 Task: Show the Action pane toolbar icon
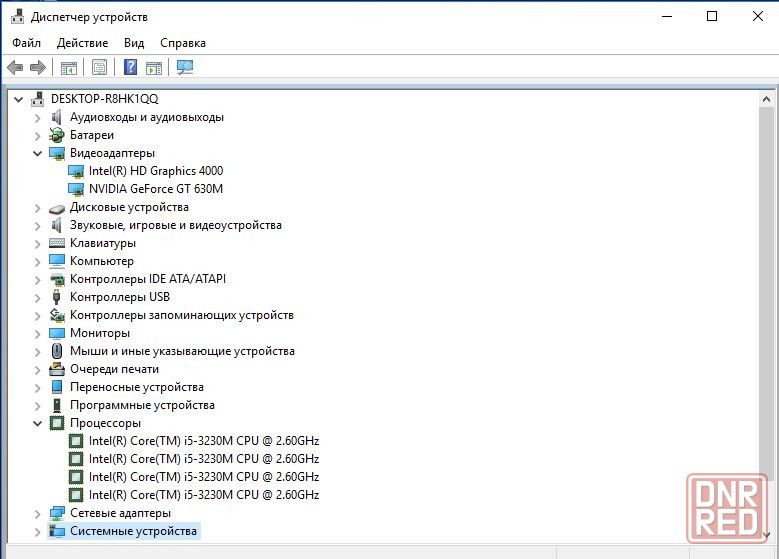coord(154,68)
